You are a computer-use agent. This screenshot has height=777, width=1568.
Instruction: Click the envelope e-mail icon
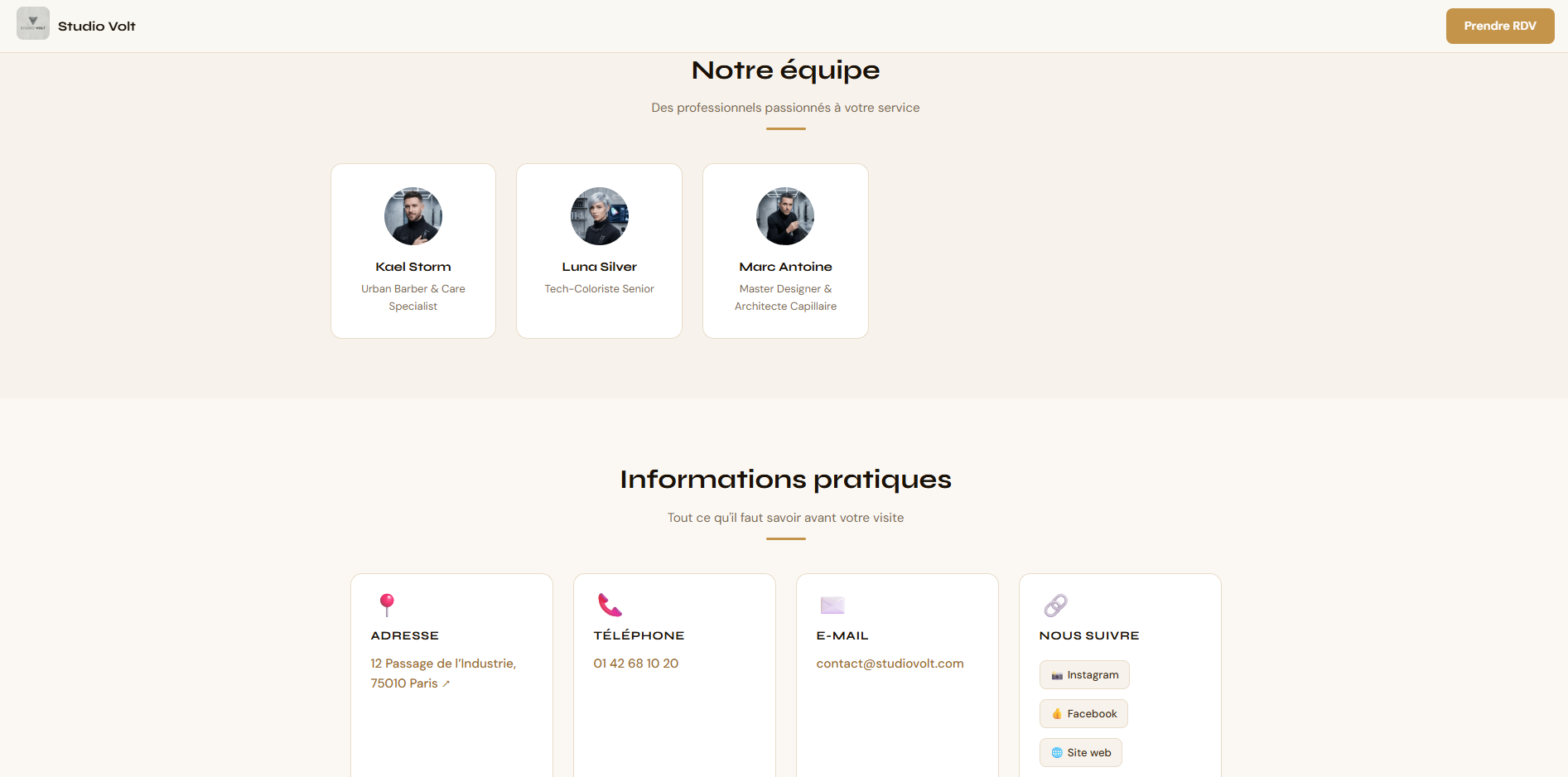832,606
